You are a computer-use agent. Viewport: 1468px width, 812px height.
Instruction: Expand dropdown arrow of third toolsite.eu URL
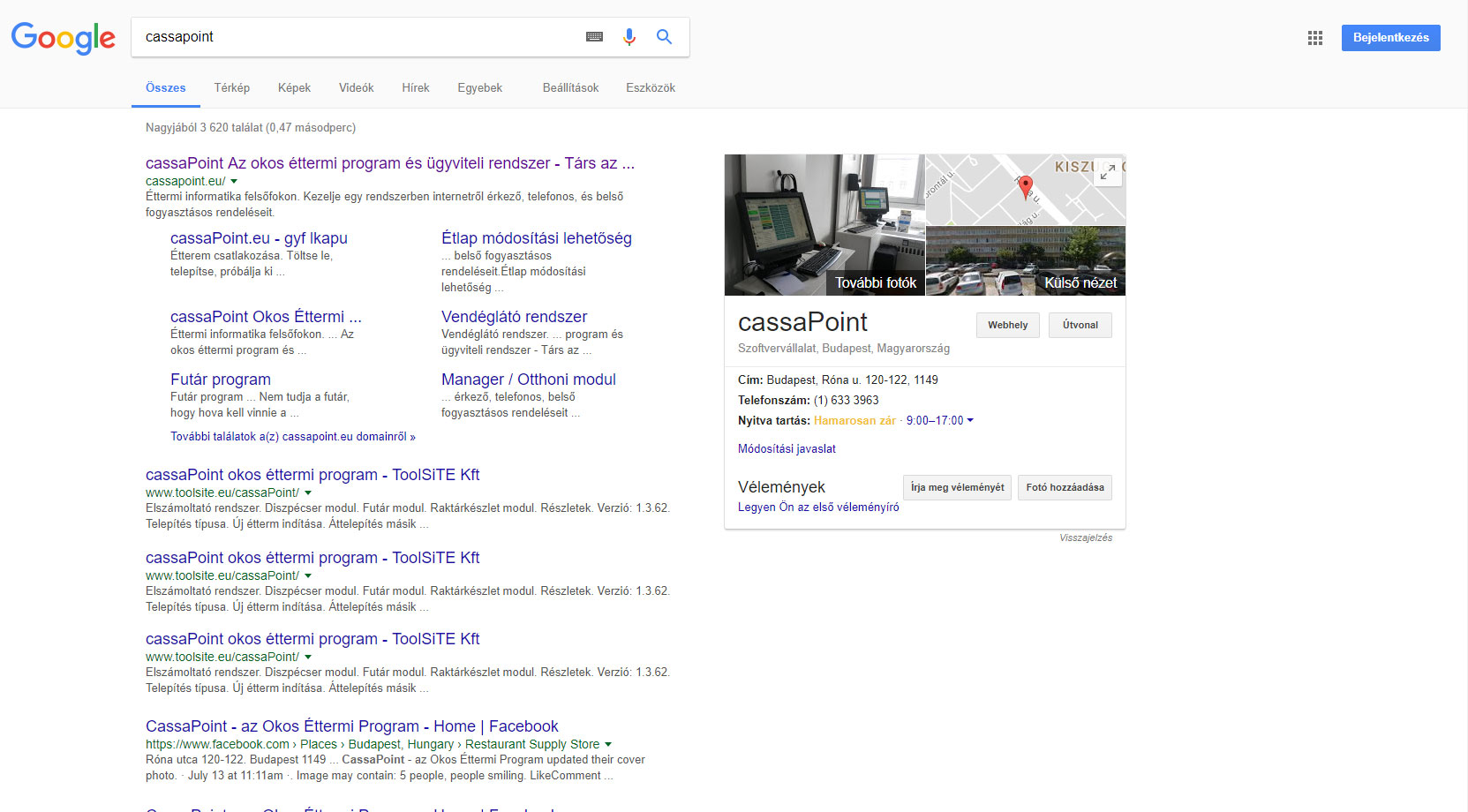tap(308, 658)
